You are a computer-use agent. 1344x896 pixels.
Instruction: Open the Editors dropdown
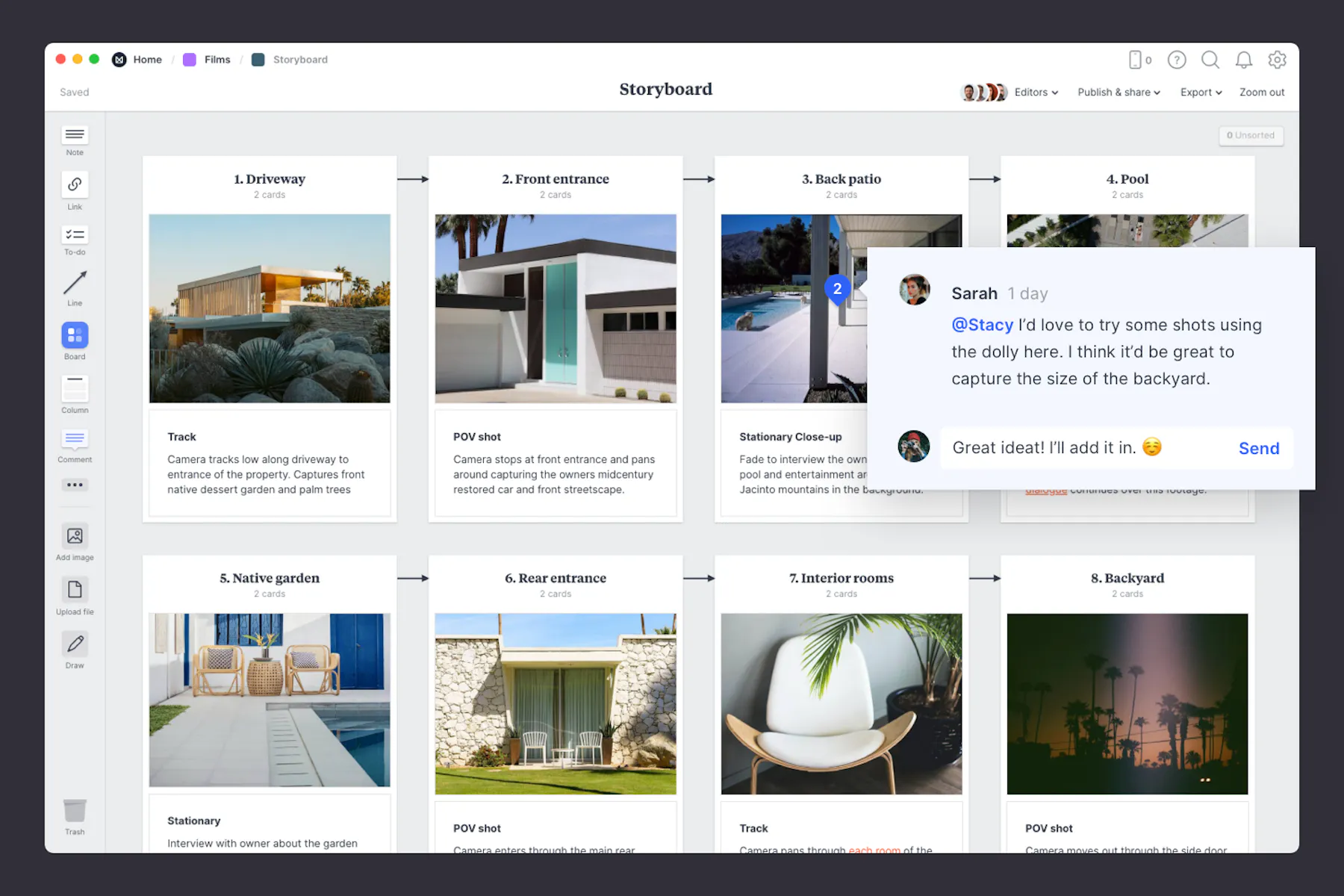[1035, 92]
